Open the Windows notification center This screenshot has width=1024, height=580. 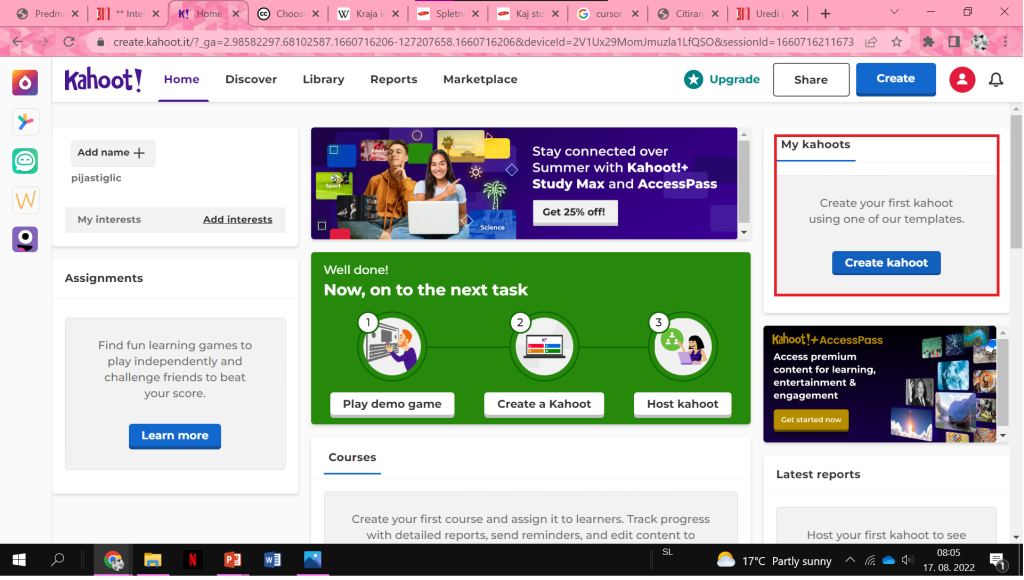pos(997,560)
